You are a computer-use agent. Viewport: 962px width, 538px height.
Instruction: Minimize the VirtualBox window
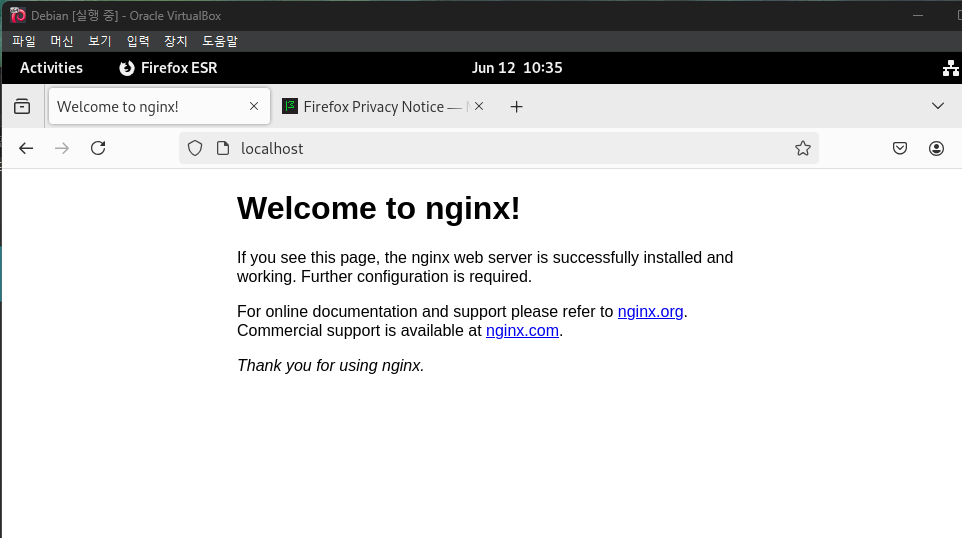coord(918,15)
